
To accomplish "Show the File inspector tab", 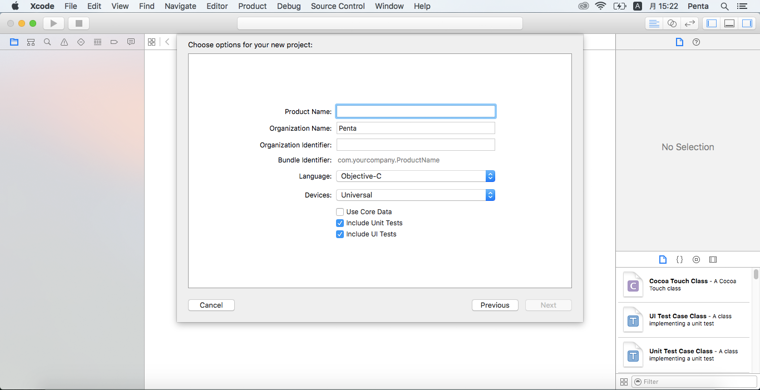I will click(680, 42).
